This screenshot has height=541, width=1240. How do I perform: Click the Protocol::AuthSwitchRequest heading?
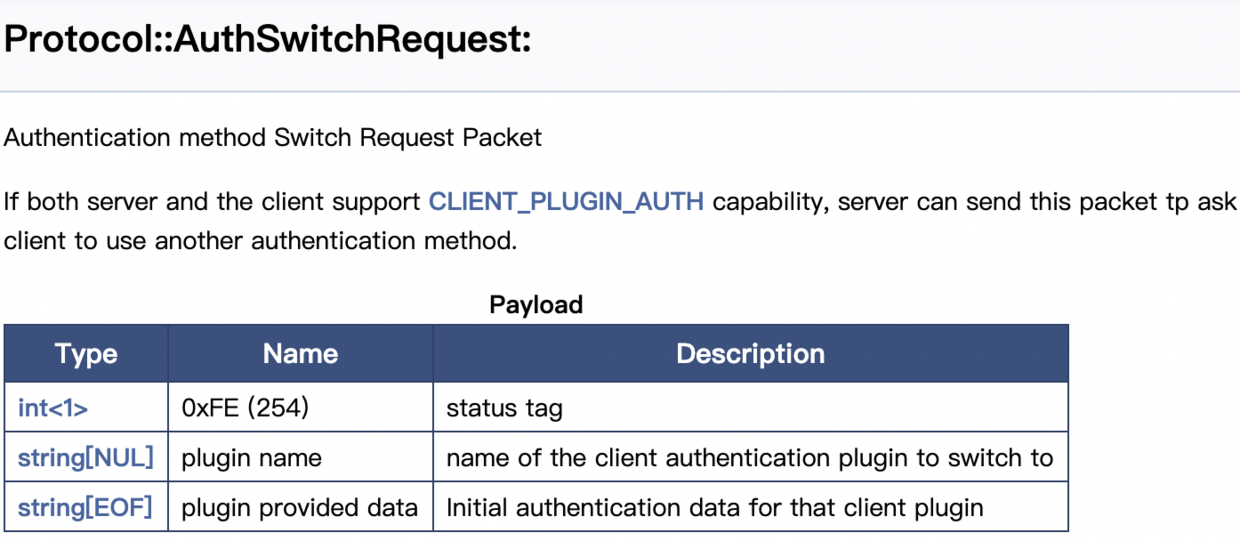coord(267,41)
